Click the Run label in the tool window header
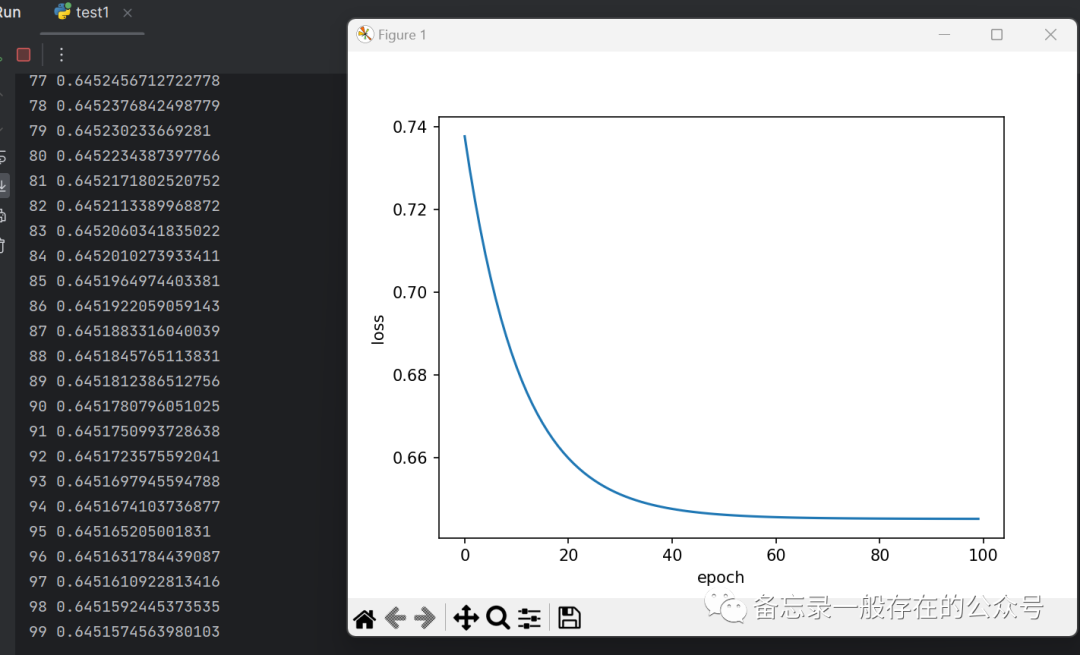The height and width of the screenshot is (655, 1080). click(9, 11)
